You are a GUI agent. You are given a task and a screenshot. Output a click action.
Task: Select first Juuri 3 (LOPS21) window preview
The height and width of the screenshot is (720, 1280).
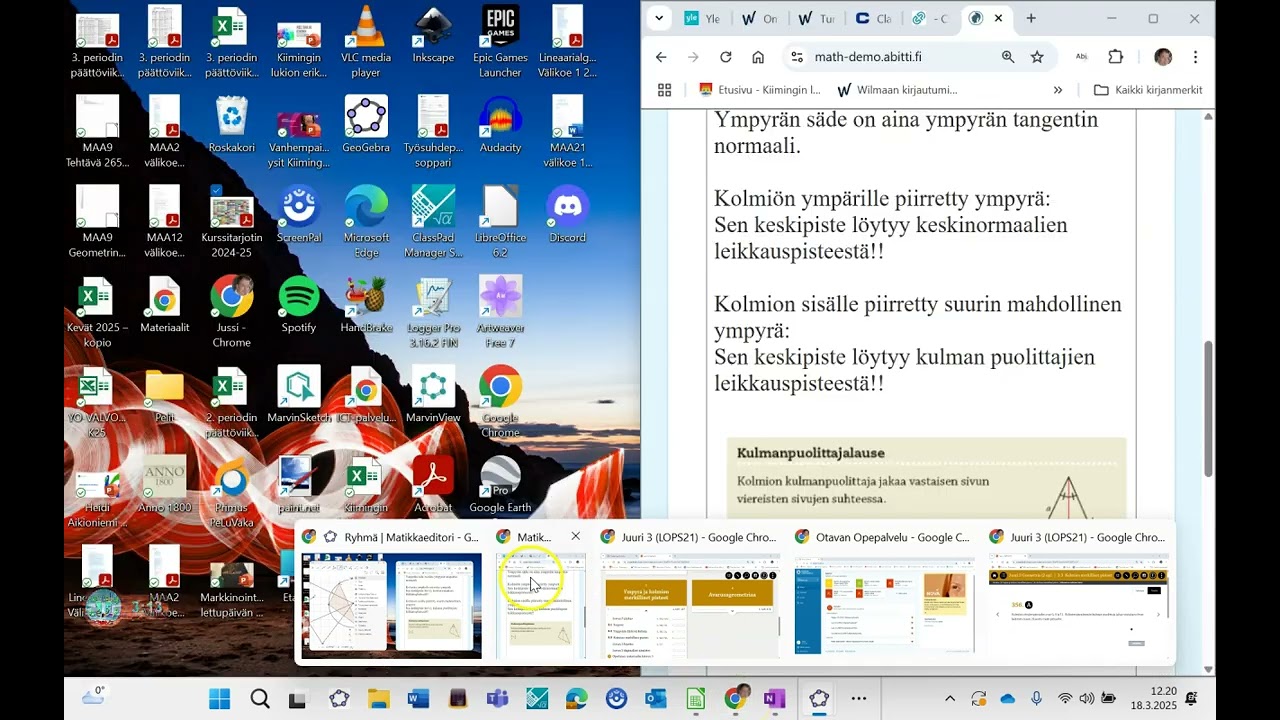tap(690, 592)
